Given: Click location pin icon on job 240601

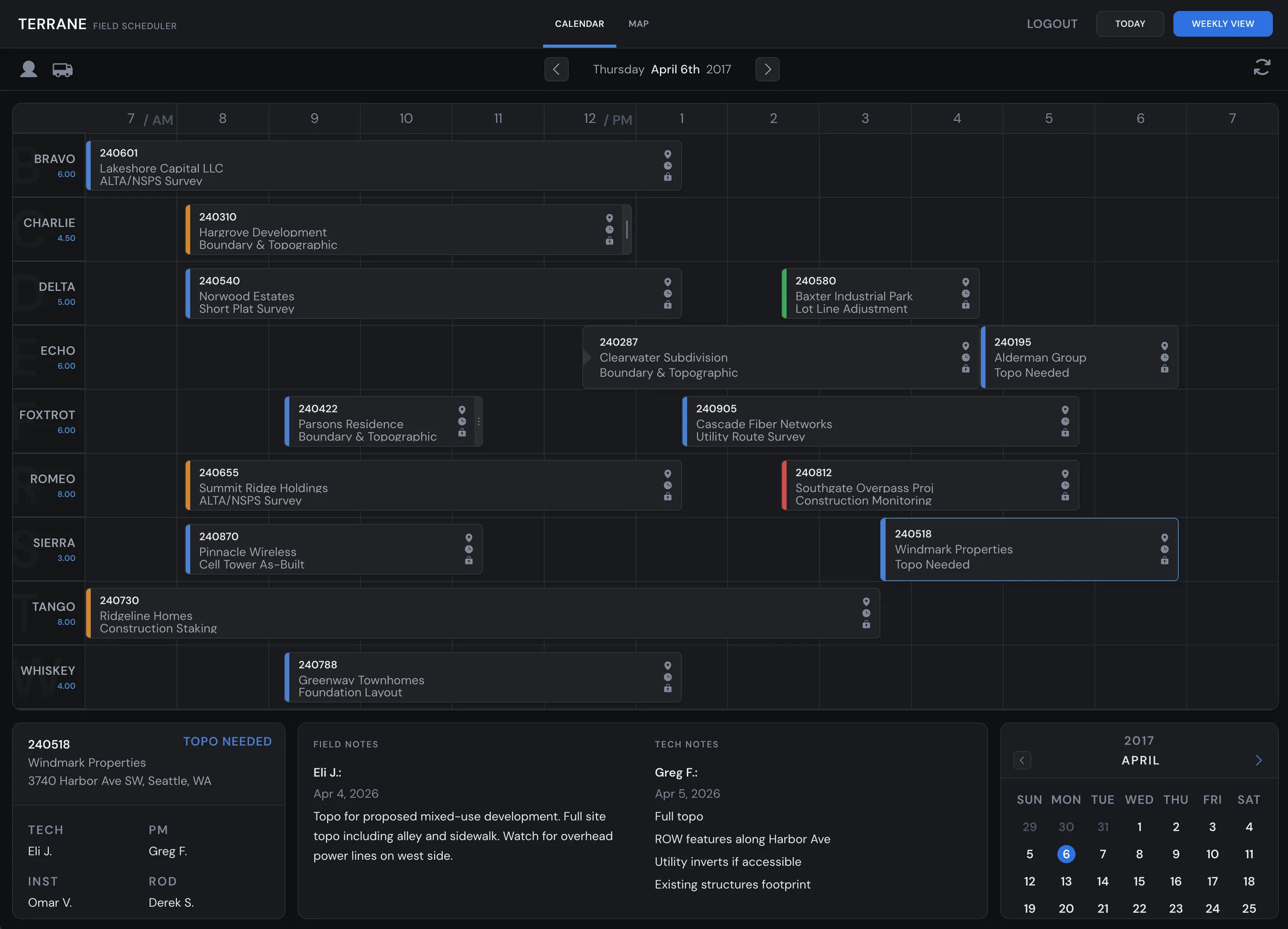Looking at the screenshot, I should pyautogui.click(x=667, y=154).
